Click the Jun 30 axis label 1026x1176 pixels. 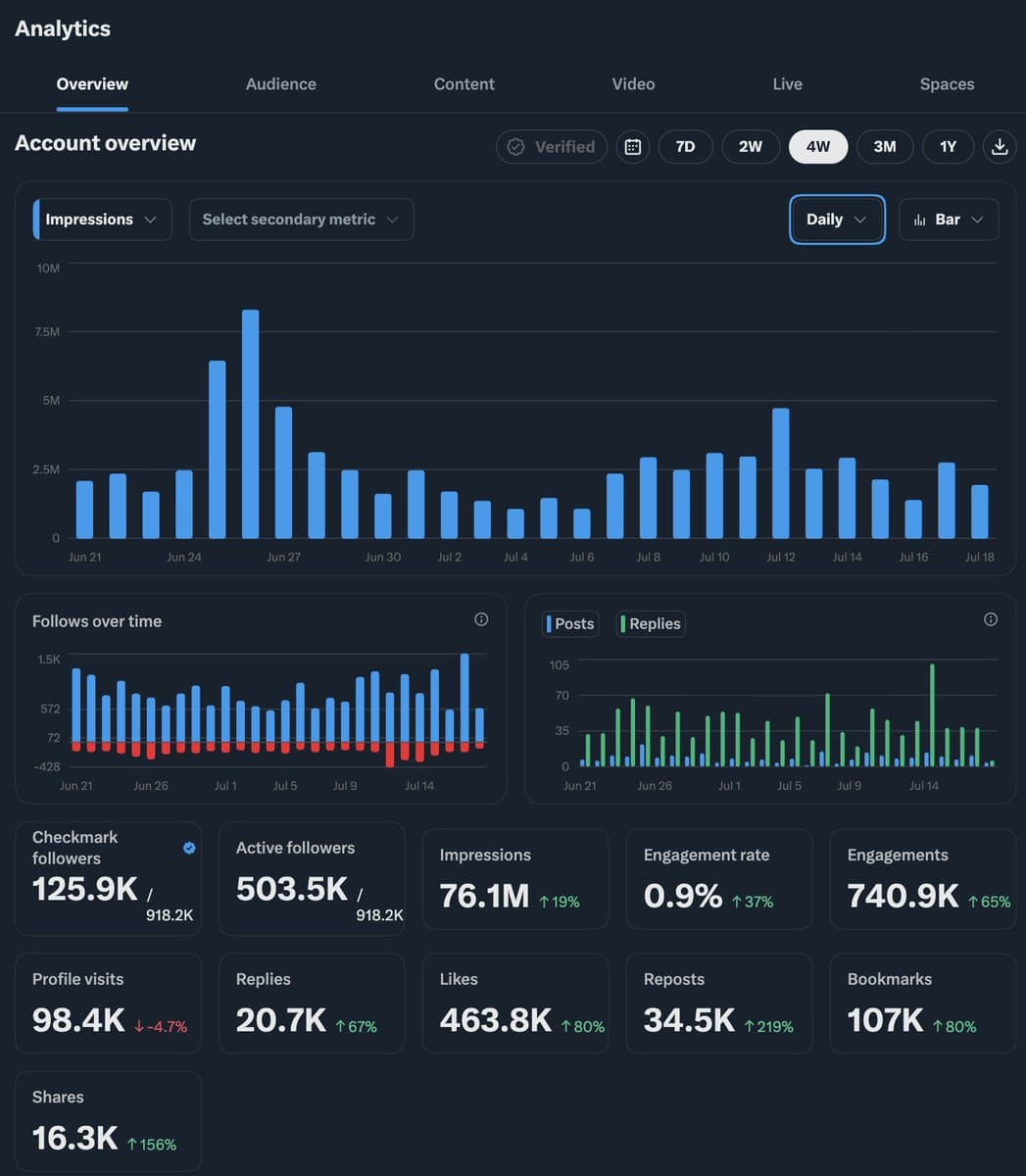[x=383, y=557]
